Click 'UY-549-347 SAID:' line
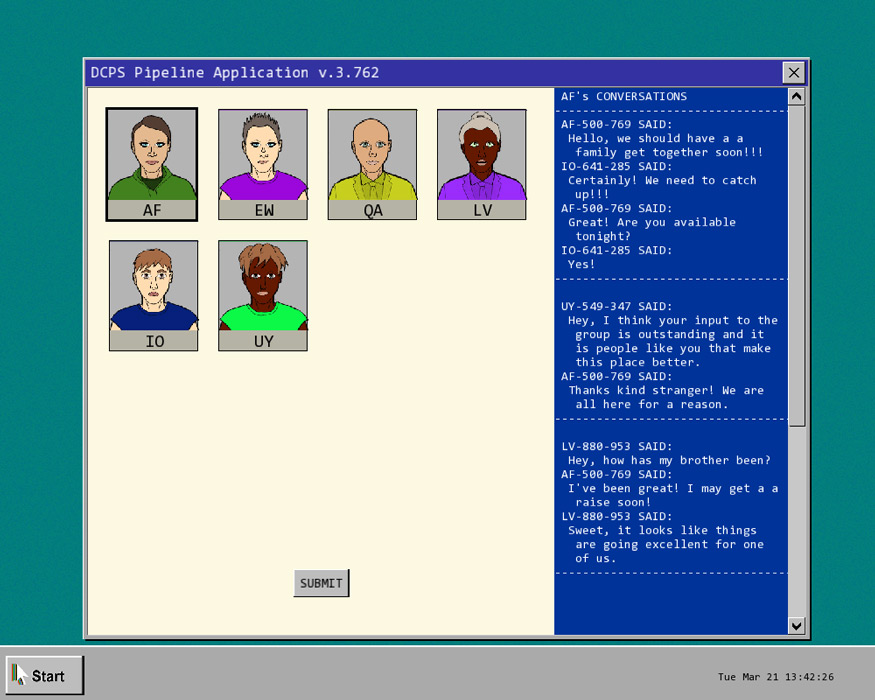This screenshot has width=875, height=700. [617, 306]
